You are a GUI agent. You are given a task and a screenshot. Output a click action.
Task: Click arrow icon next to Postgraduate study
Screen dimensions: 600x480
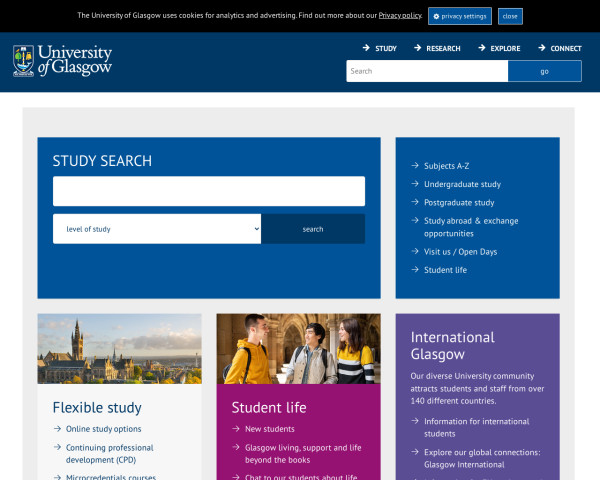pyautogui.click(x=415, y=202)
